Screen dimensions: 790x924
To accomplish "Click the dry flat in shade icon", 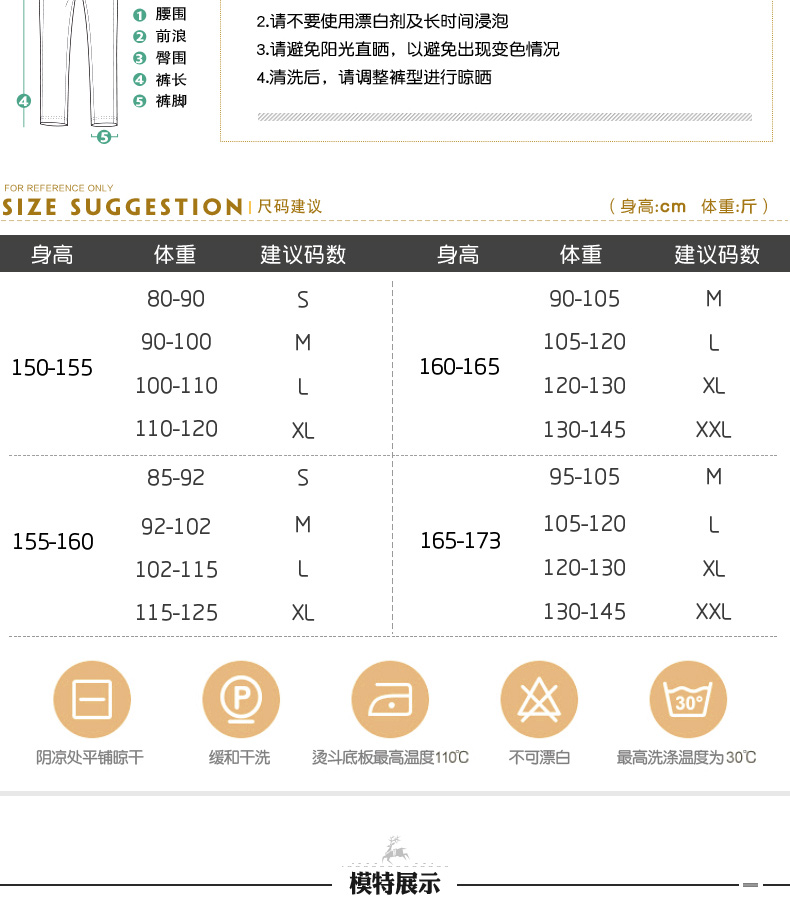I will 90,699.
